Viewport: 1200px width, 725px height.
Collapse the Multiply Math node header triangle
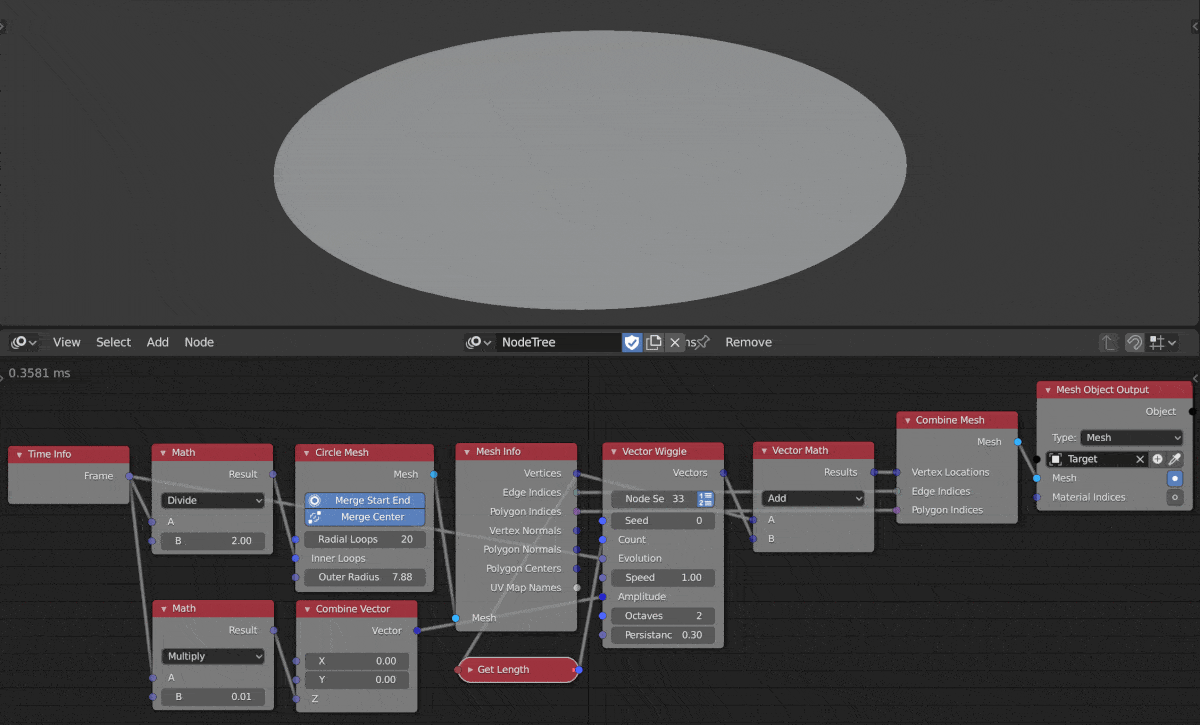(x=163, y=608)
